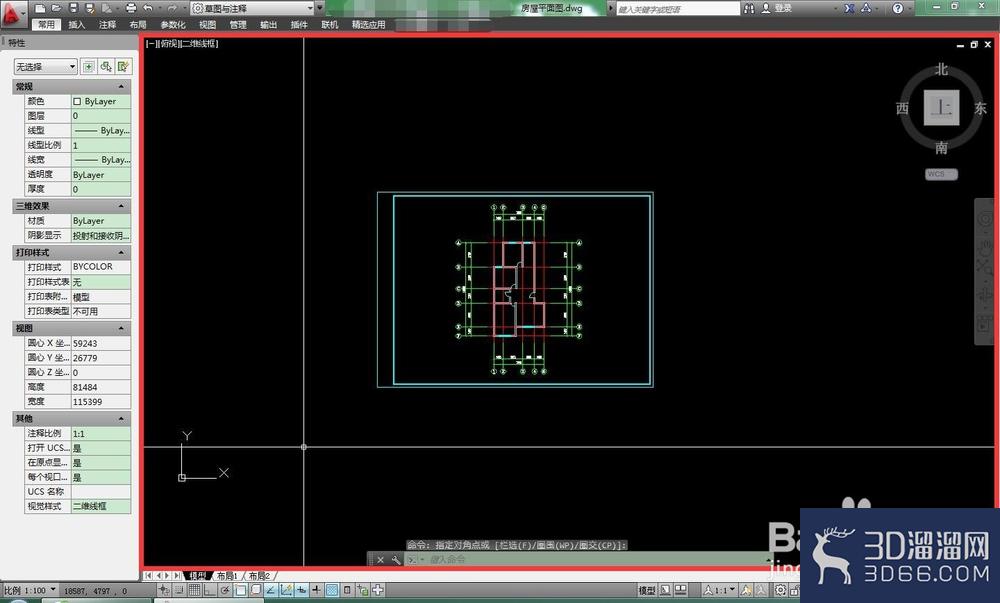Toggle Infer Constraints in status bar

click(x=163, y=590)
